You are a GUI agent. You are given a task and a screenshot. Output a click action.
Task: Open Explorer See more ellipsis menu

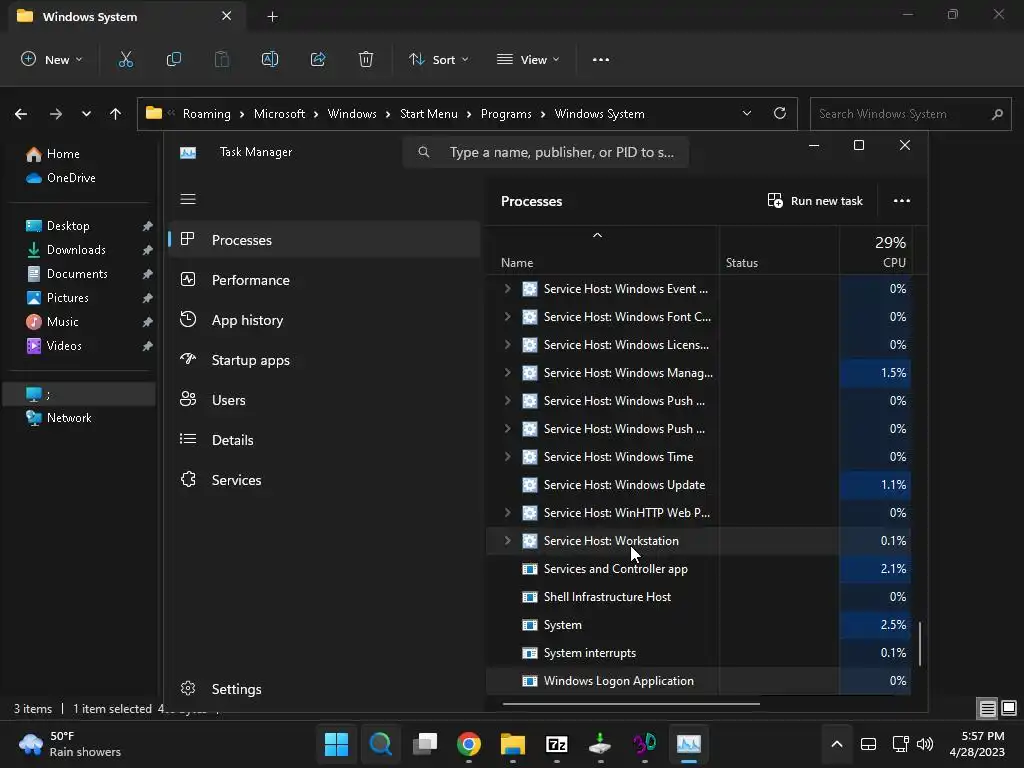[601, 59]
